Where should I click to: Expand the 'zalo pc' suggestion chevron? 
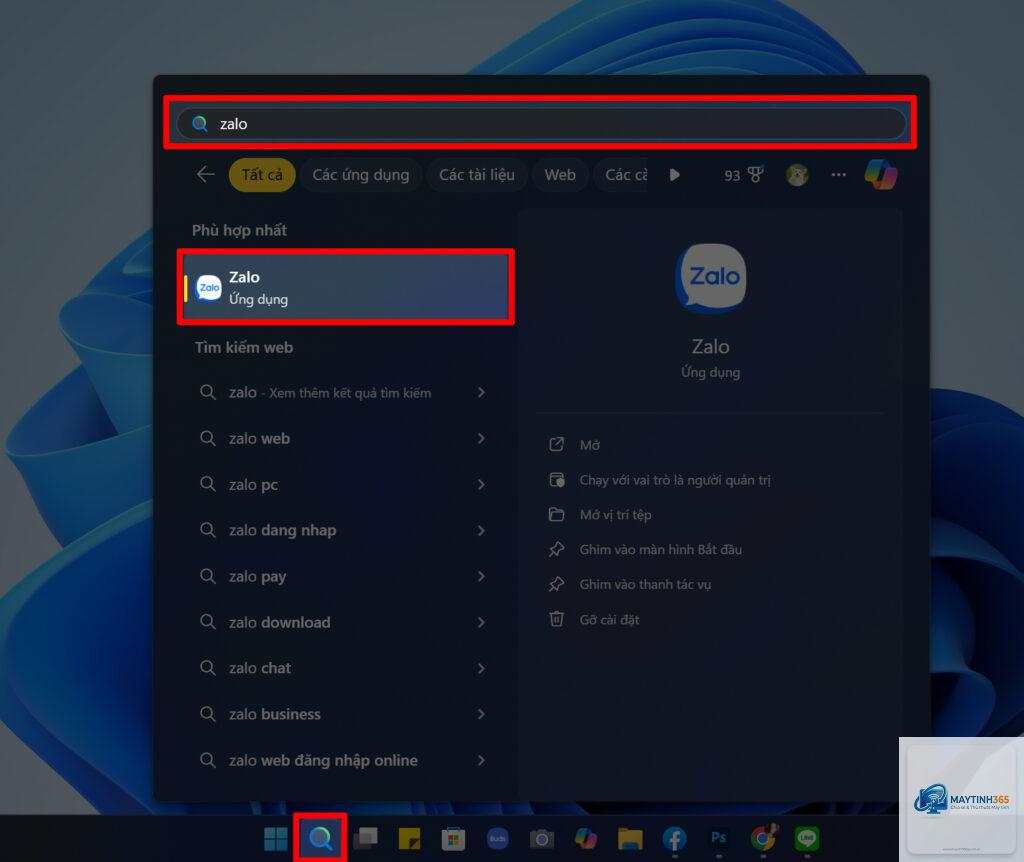481,485
